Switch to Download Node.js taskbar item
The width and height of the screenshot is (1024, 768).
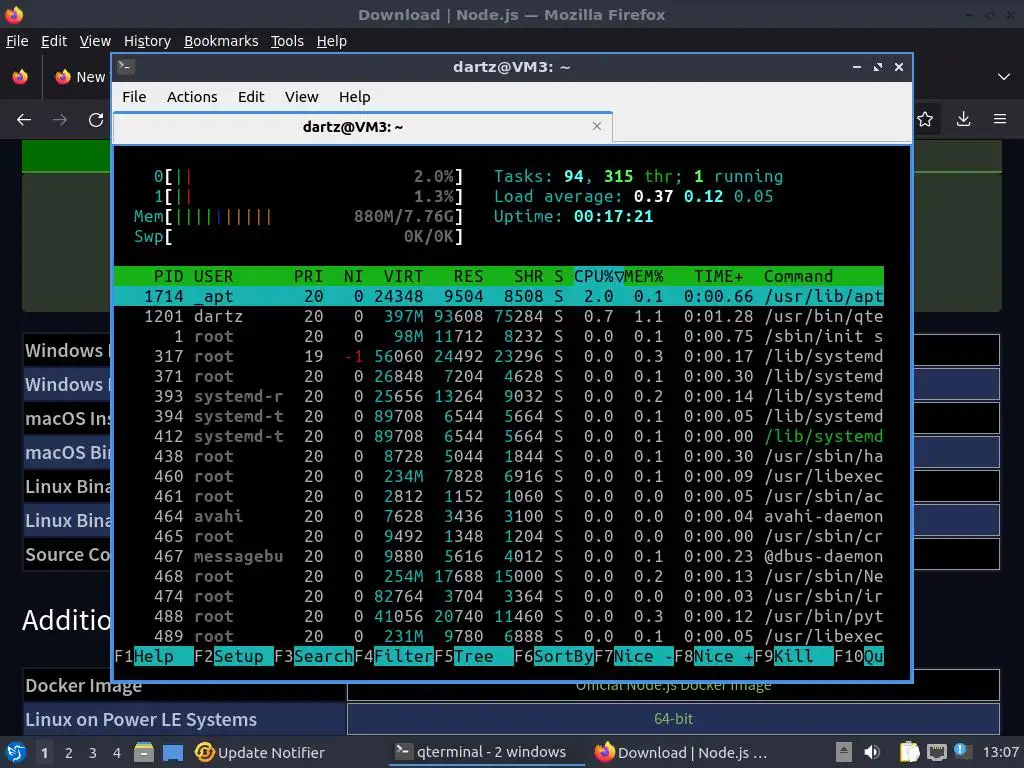[x=681, y=753]
